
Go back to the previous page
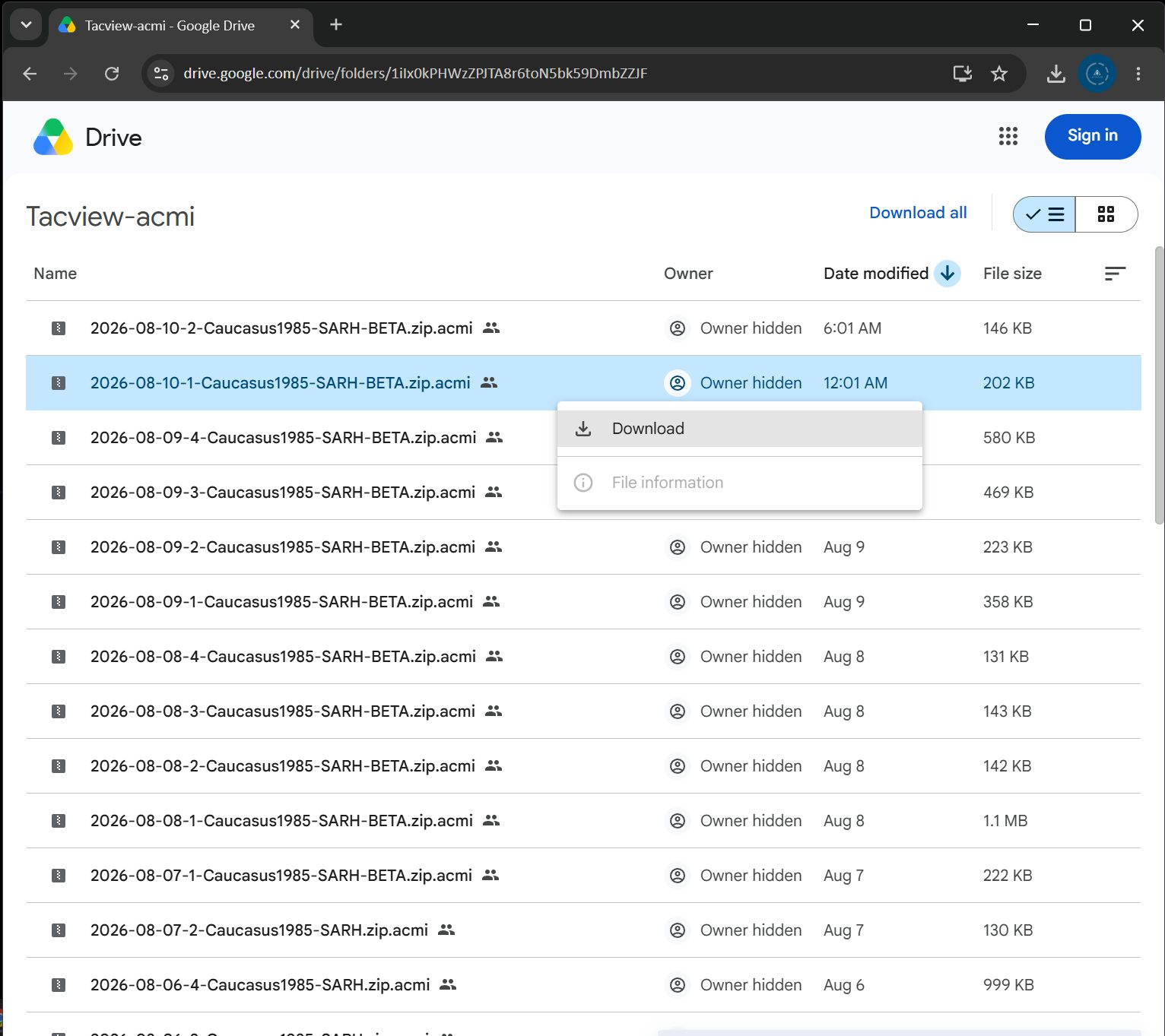pos(30,74)
